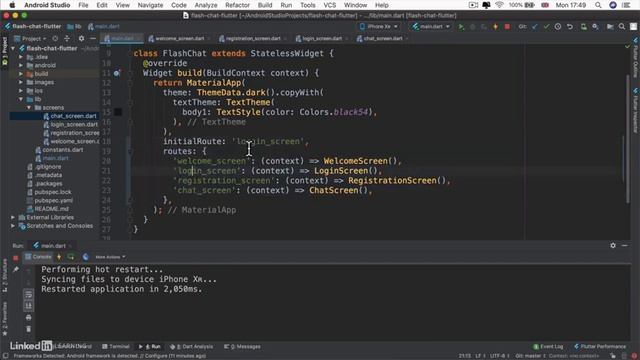This screenshot has width=640, height=360.
Task: Click the Project panel locate/scroll-from-source icon
Action: (55, 38)
